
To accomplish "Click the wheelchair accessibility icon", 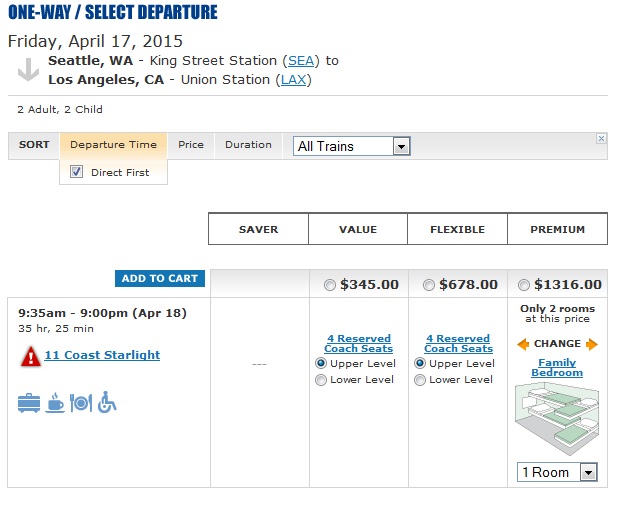I will (107, 402).
